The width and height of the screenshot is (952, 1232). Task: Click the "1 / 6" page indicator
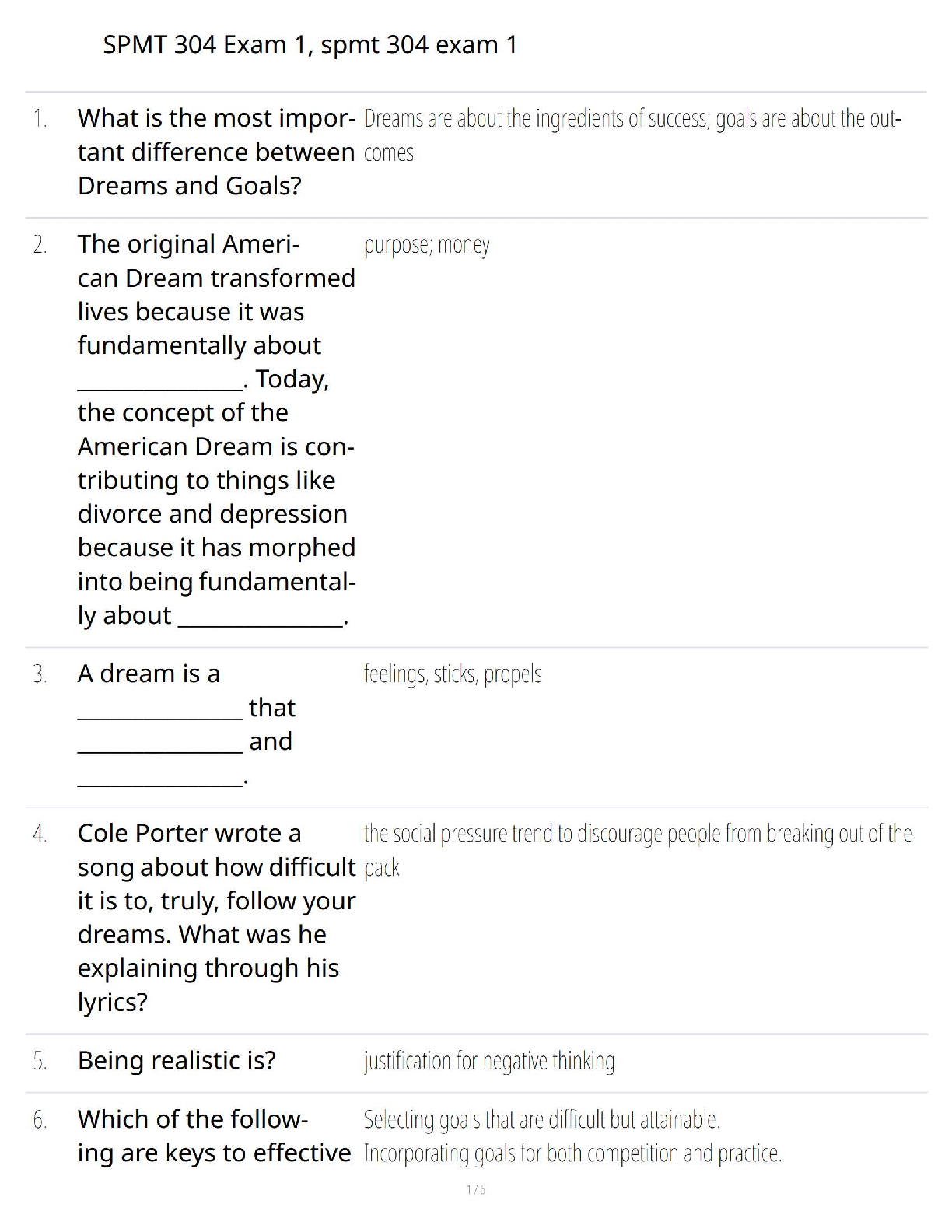(x=476, y=1190)
